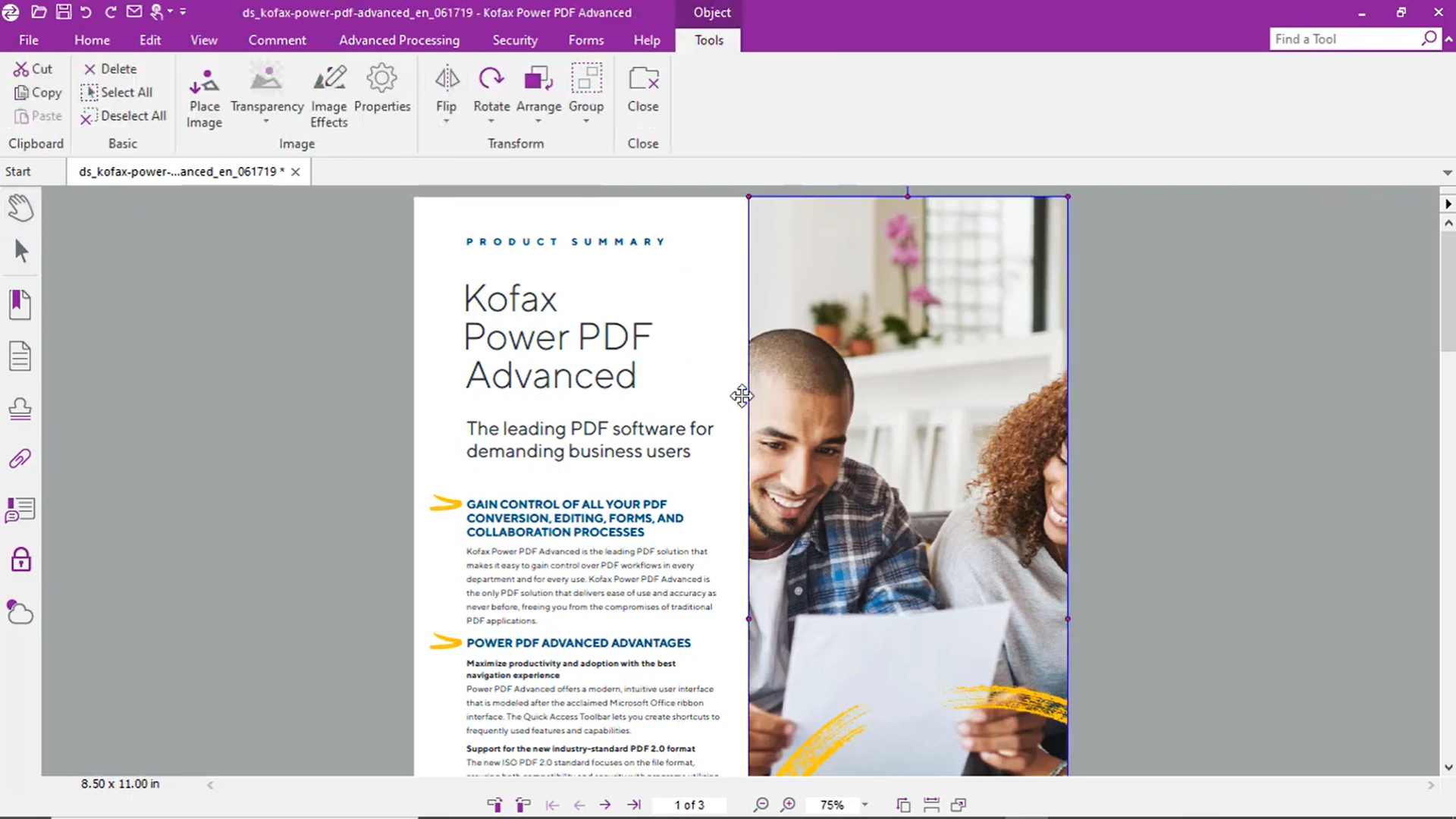Expand the Transparency dropdown arrow
This screenshot has width=1456, height=819.
[x=266, y=121]
